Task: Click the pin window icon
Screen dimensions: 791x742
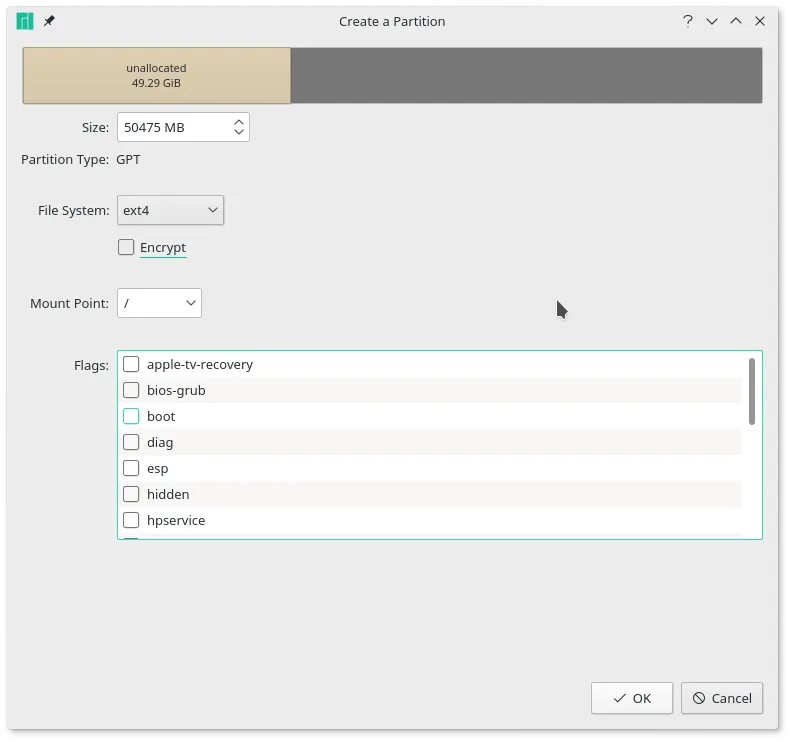Action: [49, 21]
